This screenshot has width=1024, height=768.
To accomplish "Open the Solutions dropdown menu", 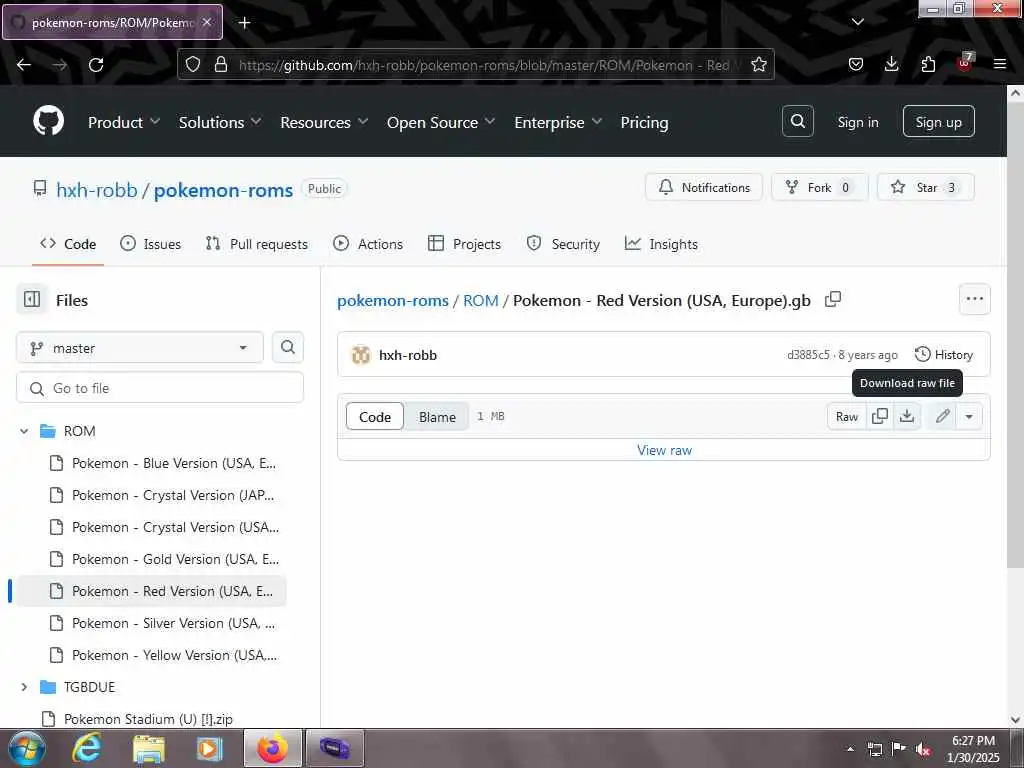I will (x=220, y=122).
